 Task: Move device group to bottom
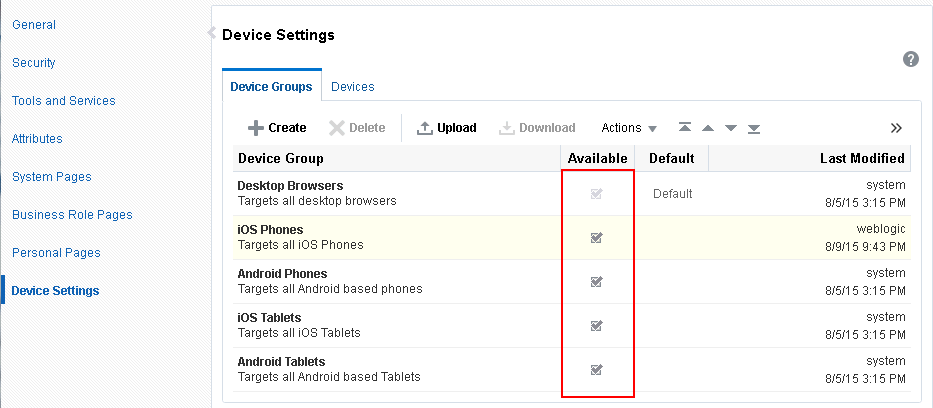(x=754, y=128)
